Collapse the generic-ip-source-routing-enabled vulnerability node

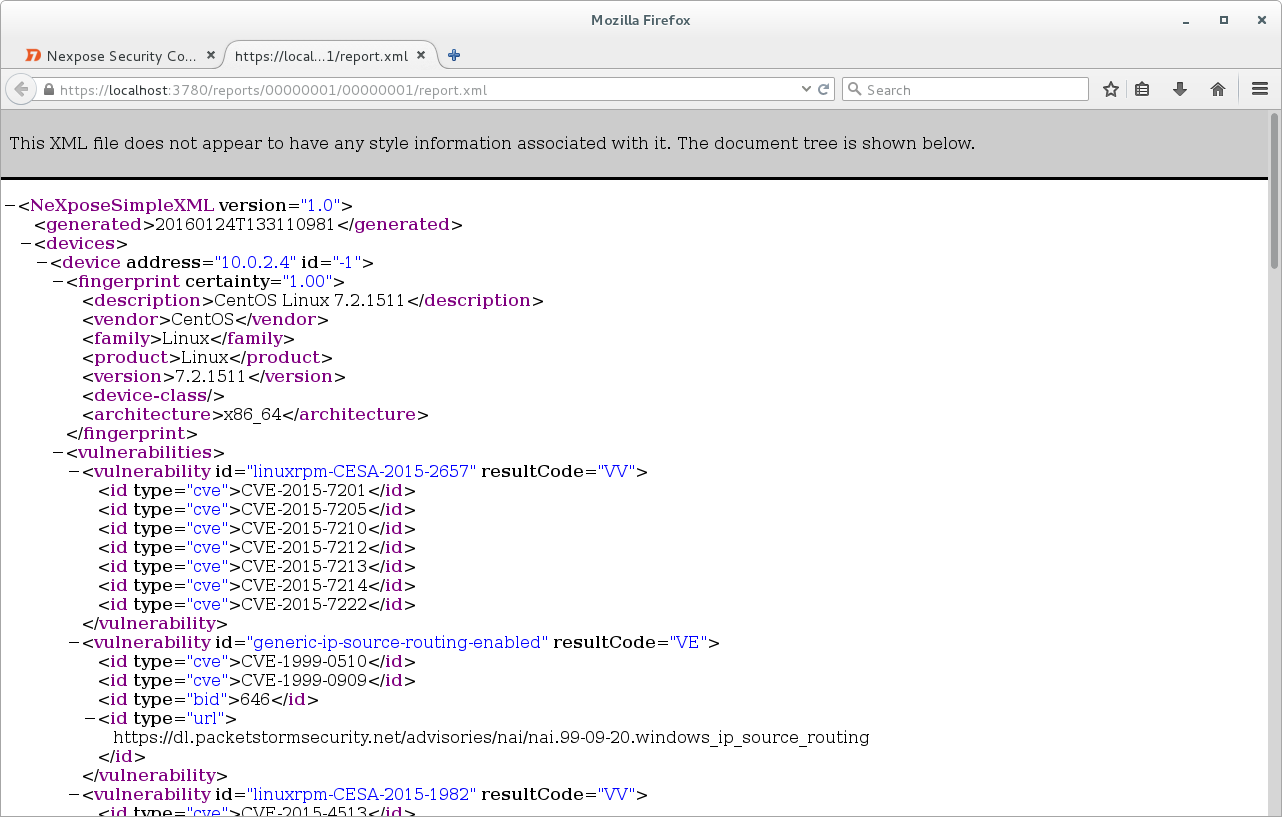74,643
